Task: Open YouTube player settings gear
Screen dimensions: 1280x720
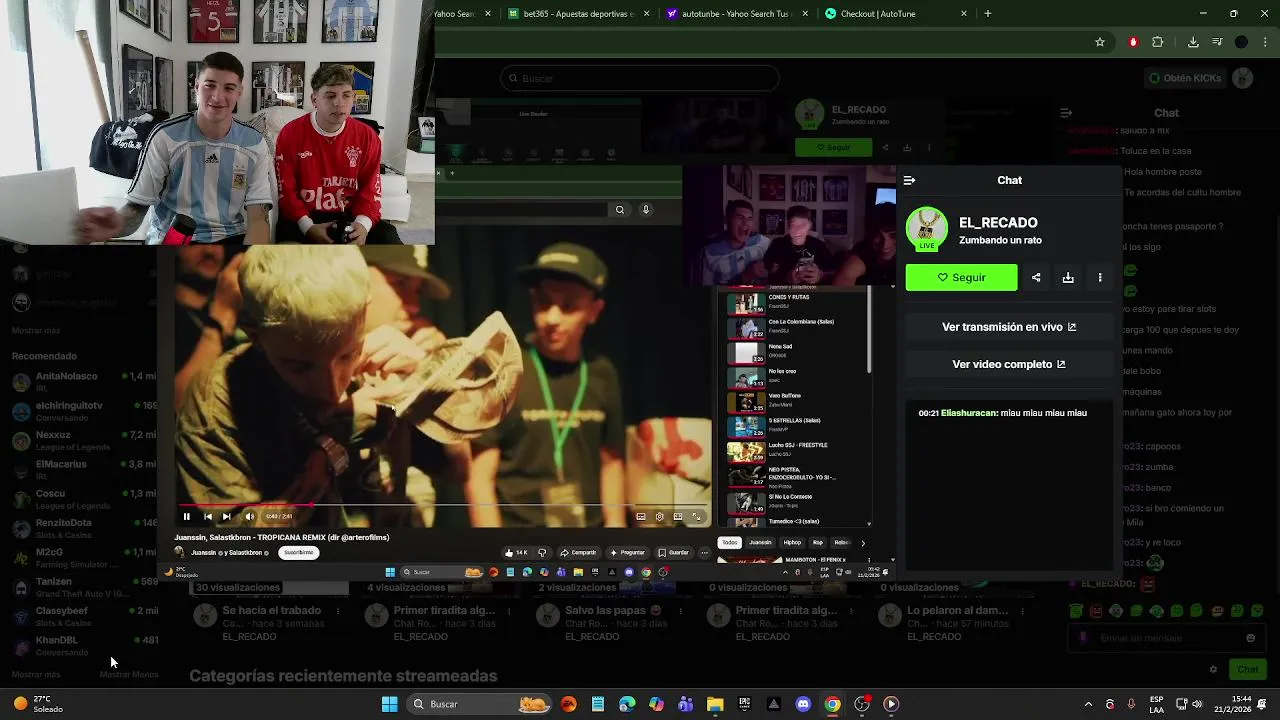Action: coord(659,517)
